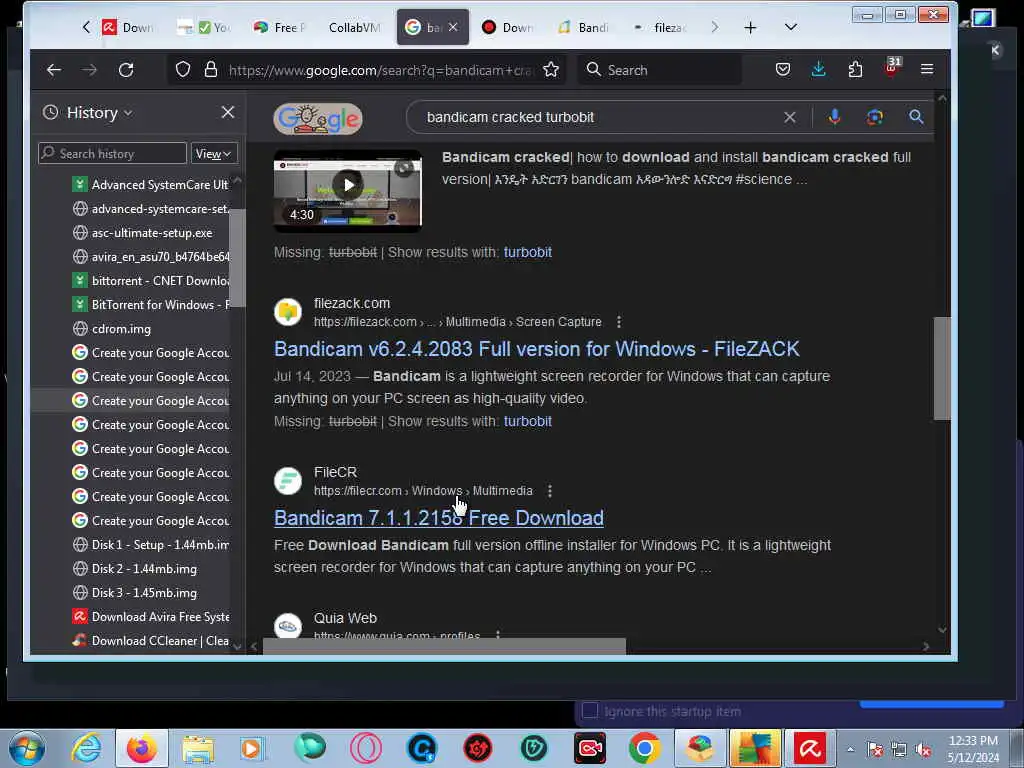Open more options for FileCR result

[x=549, y=491]
